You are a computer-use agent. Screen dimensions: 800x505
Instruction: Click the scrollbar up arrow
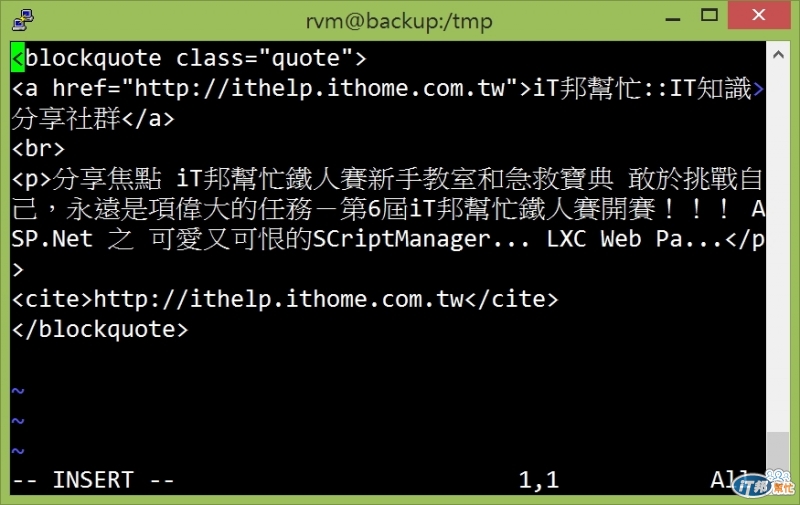point(778,55)
